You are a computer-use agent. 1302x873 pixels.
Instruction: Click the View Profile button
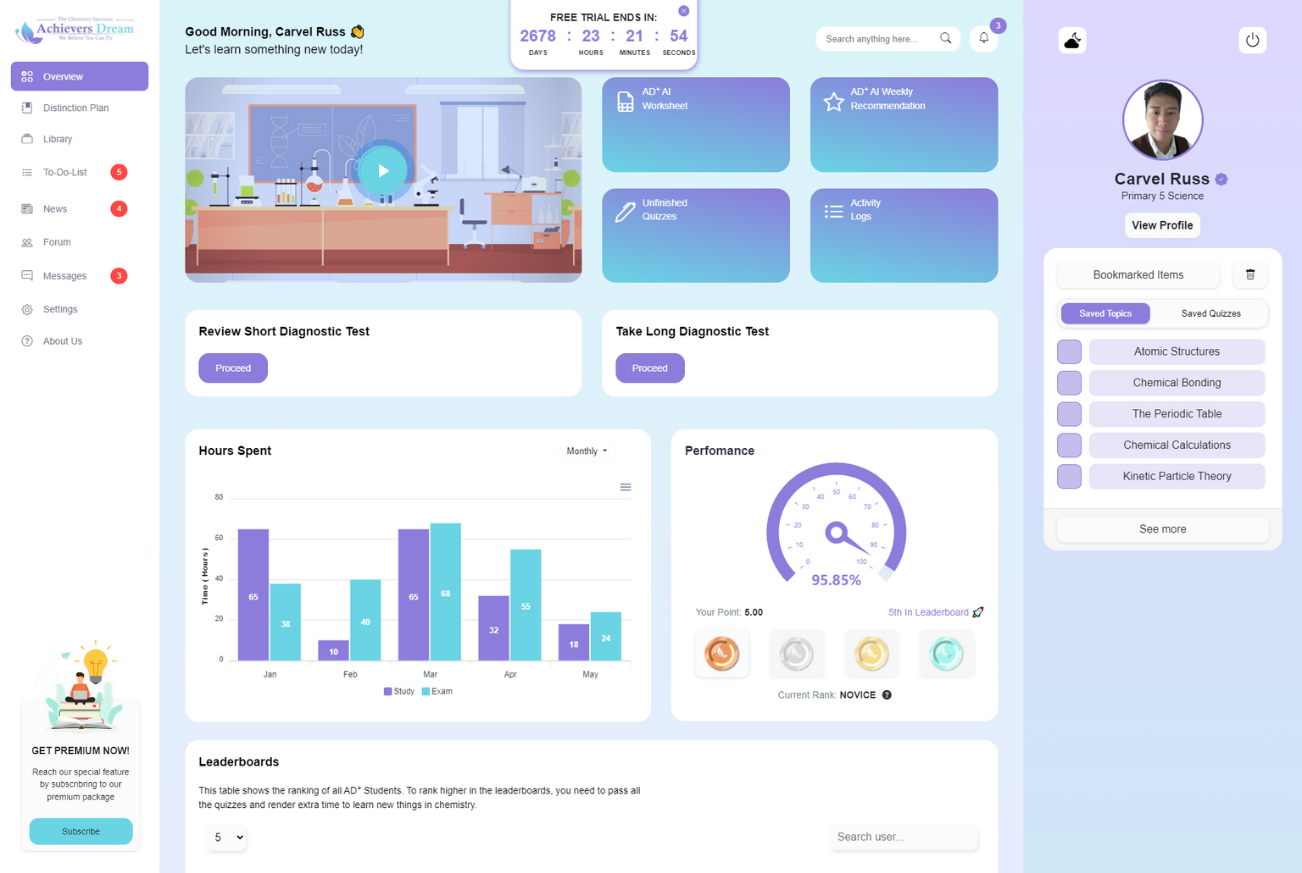click(1162, 226)
